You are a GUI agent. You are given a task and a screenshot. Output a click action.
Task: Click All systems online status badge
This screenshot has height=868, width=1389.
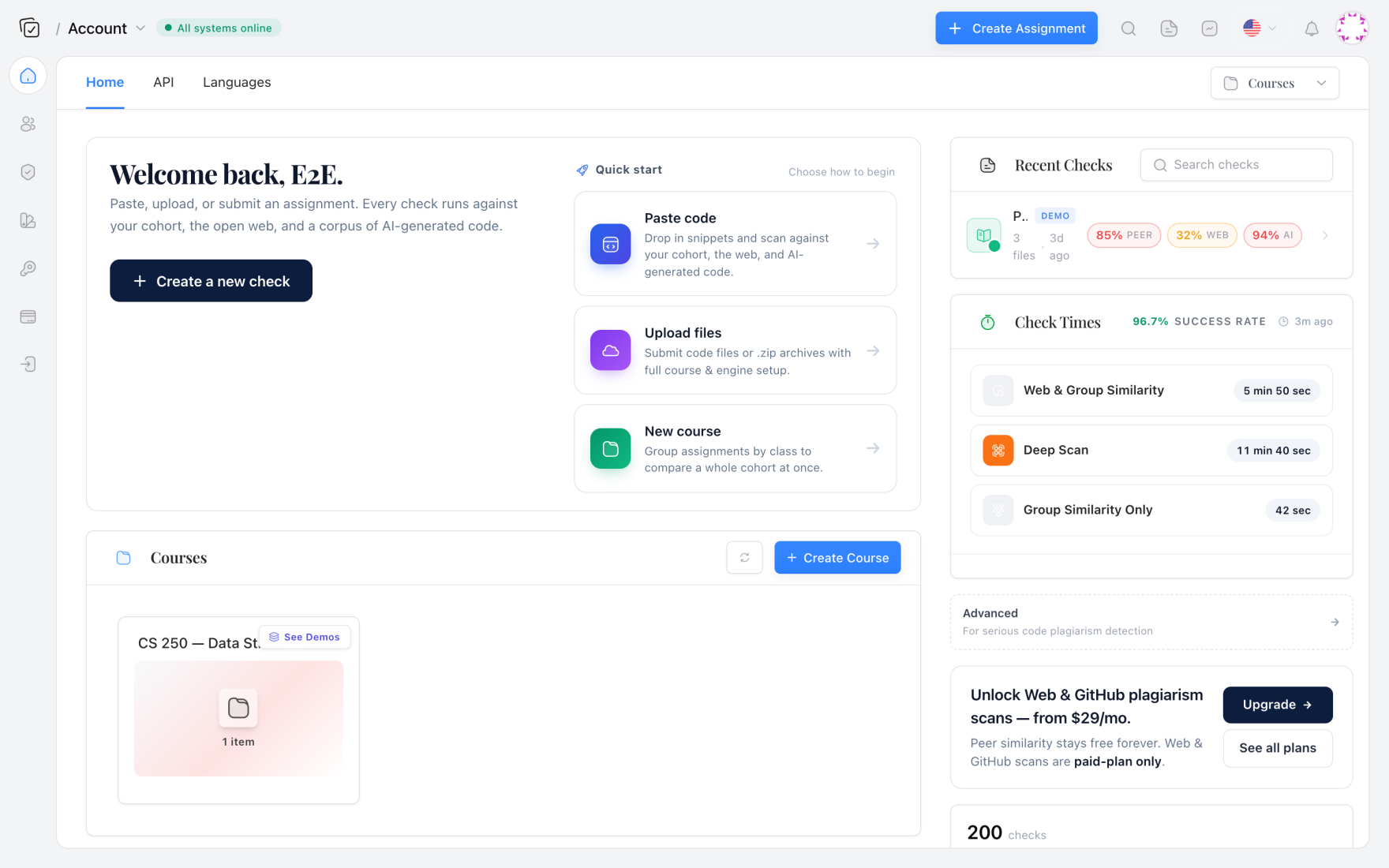point(219,28)
